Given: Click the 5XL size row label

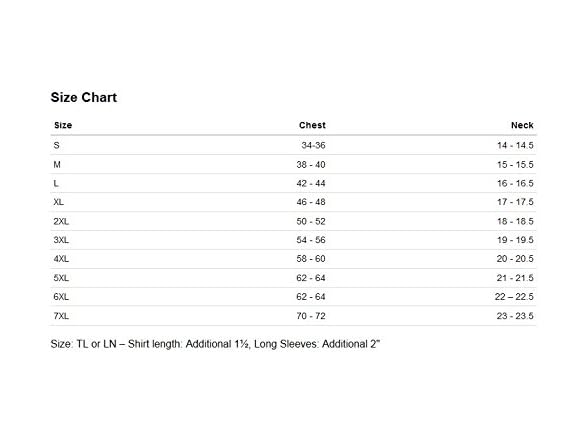Looking at the screenshot, I should point(61,278).
